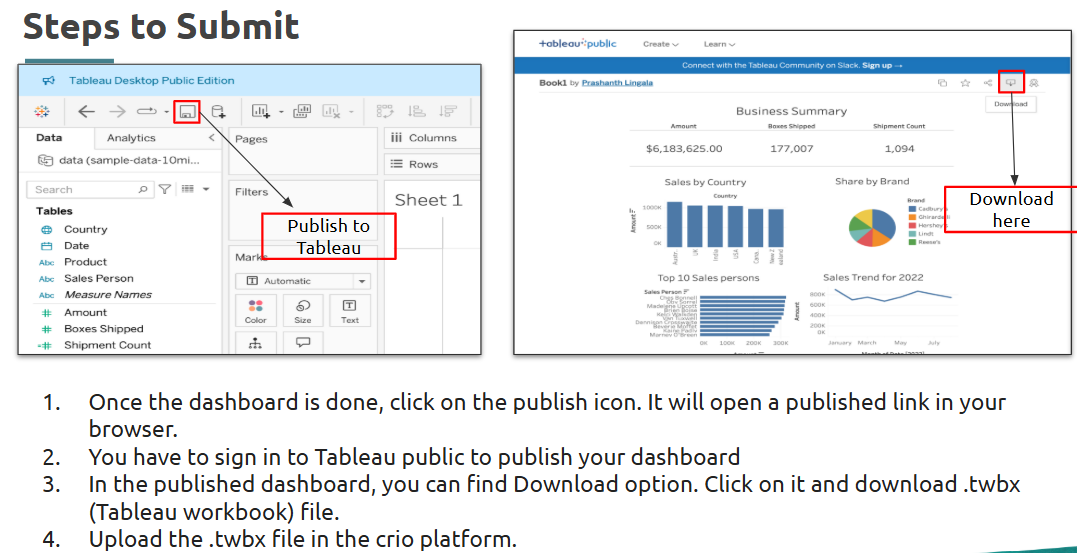Click the view-as-list grid icon

tap(188, 189)
